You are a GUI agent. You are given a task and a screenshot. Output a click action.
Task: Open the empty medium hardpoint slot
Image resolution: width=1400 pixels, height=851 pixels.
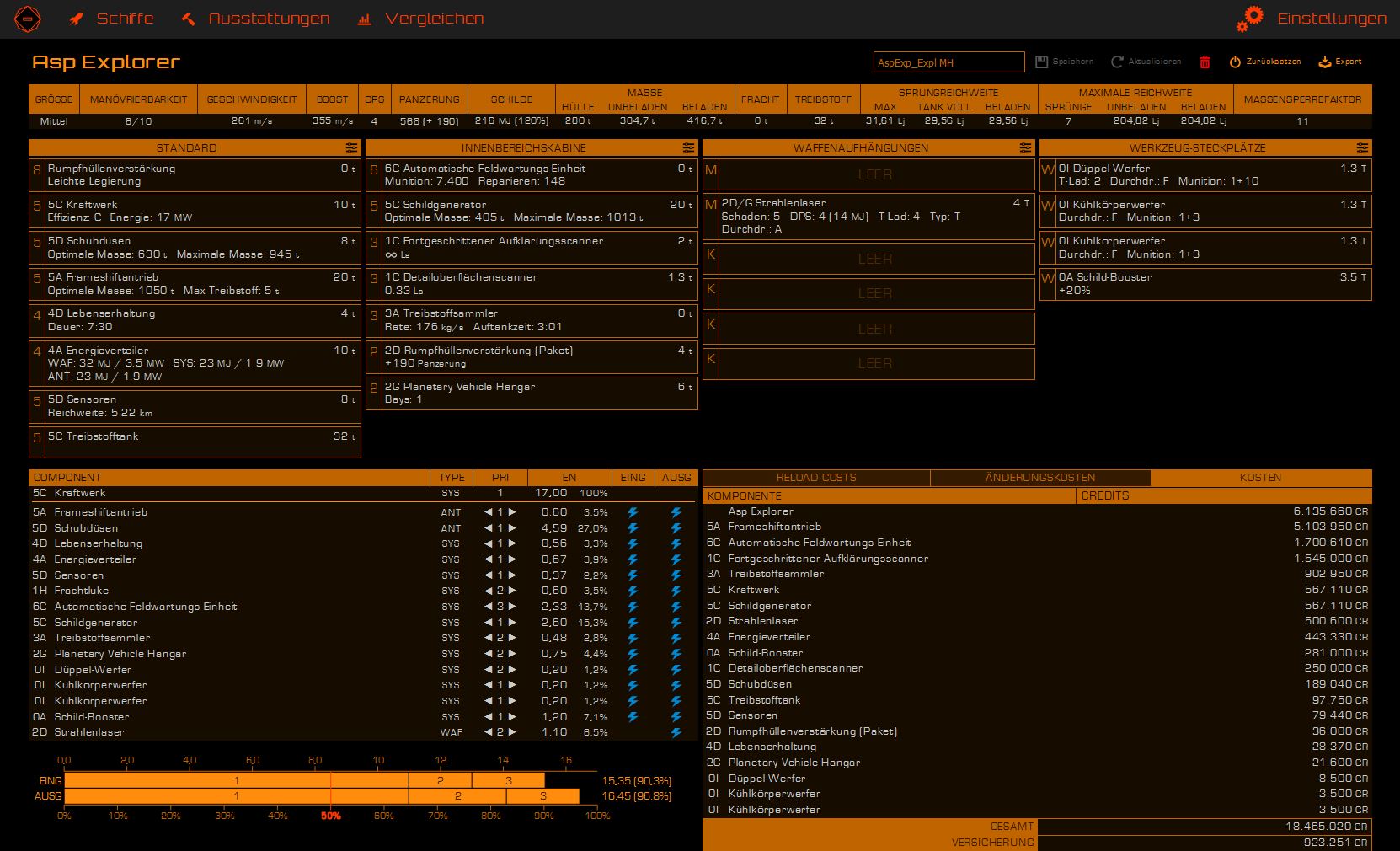click(x=868, y=174)
